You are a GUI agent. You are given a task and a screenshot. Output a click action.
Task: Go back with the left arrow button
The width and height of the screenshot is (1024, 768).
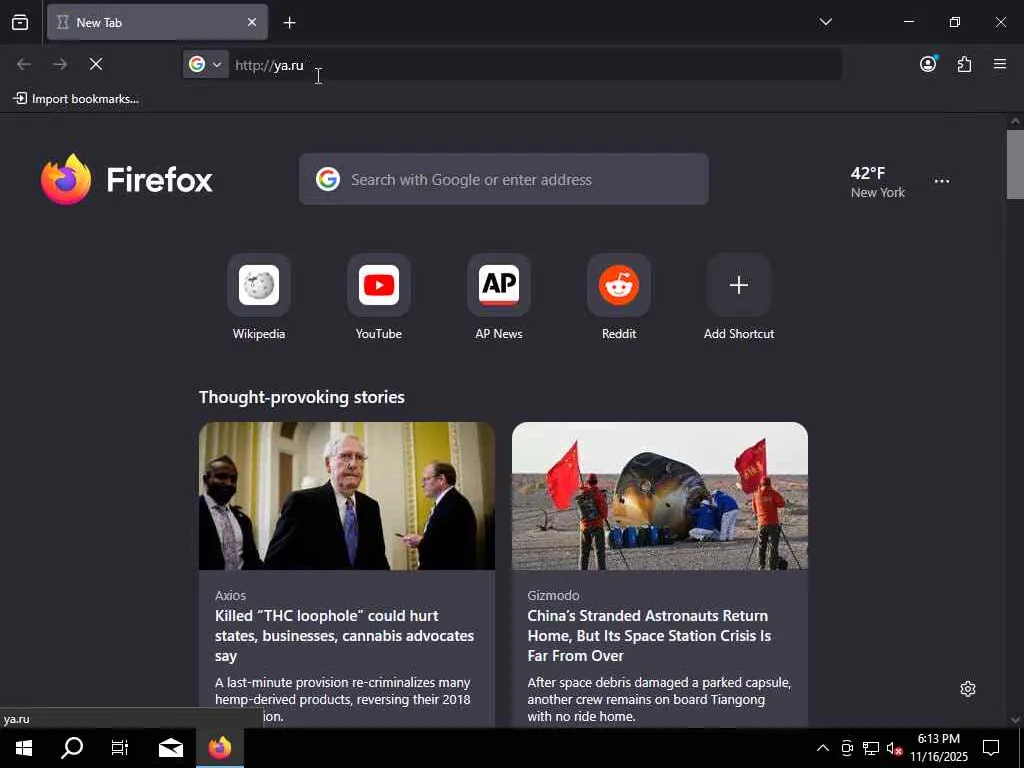pos(24,64)
